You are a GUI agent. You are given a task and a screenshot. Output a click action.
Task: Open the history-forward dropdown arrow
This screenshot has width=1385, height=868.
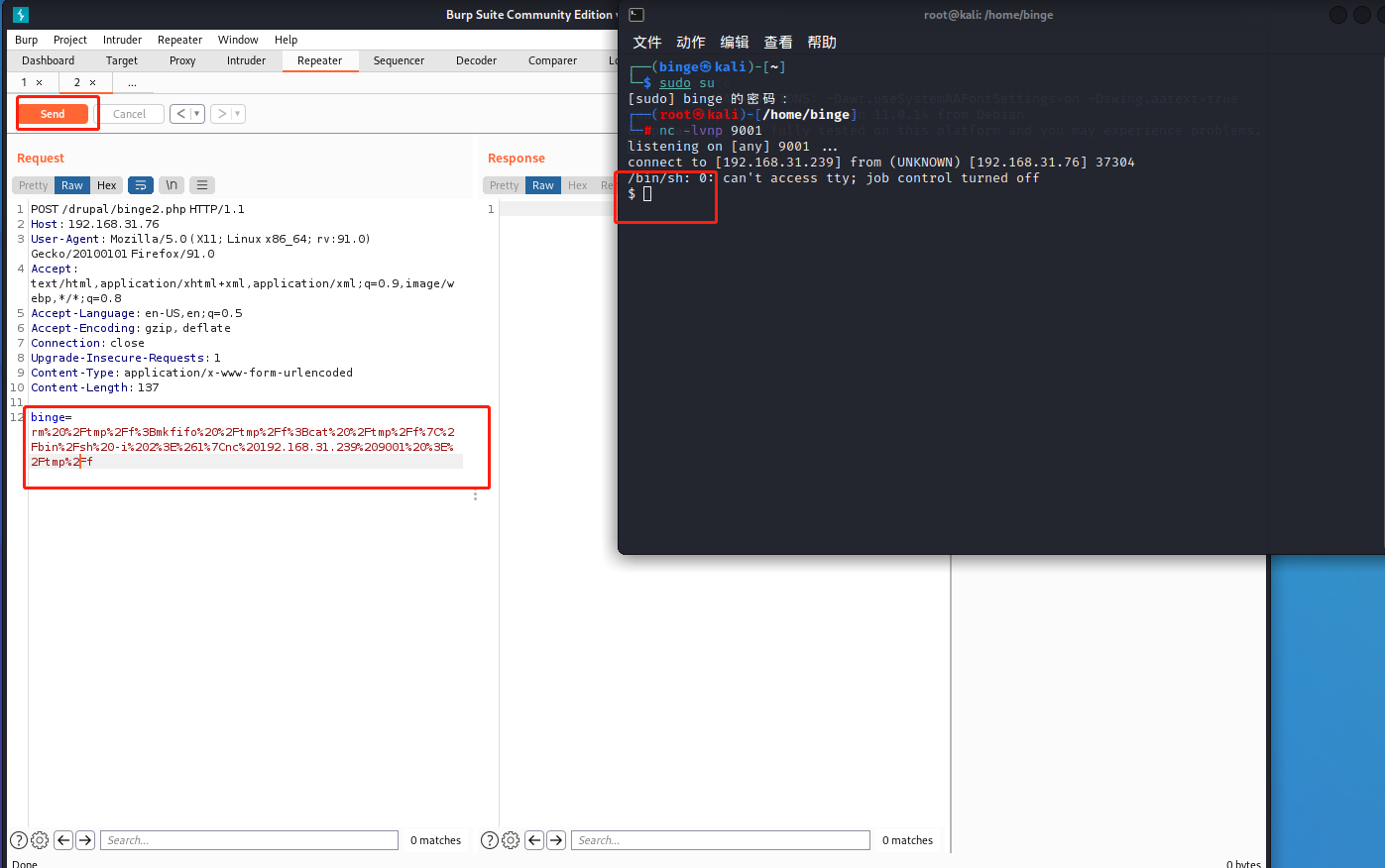click(238, 114)
